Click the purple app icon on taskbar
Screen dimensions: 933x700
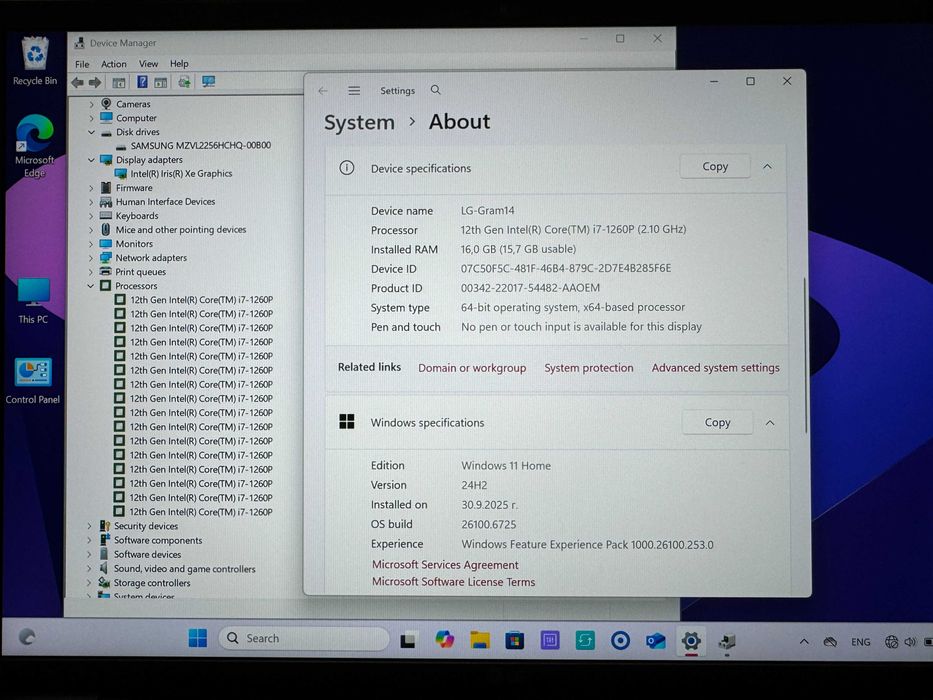click(x=550, y=640)
